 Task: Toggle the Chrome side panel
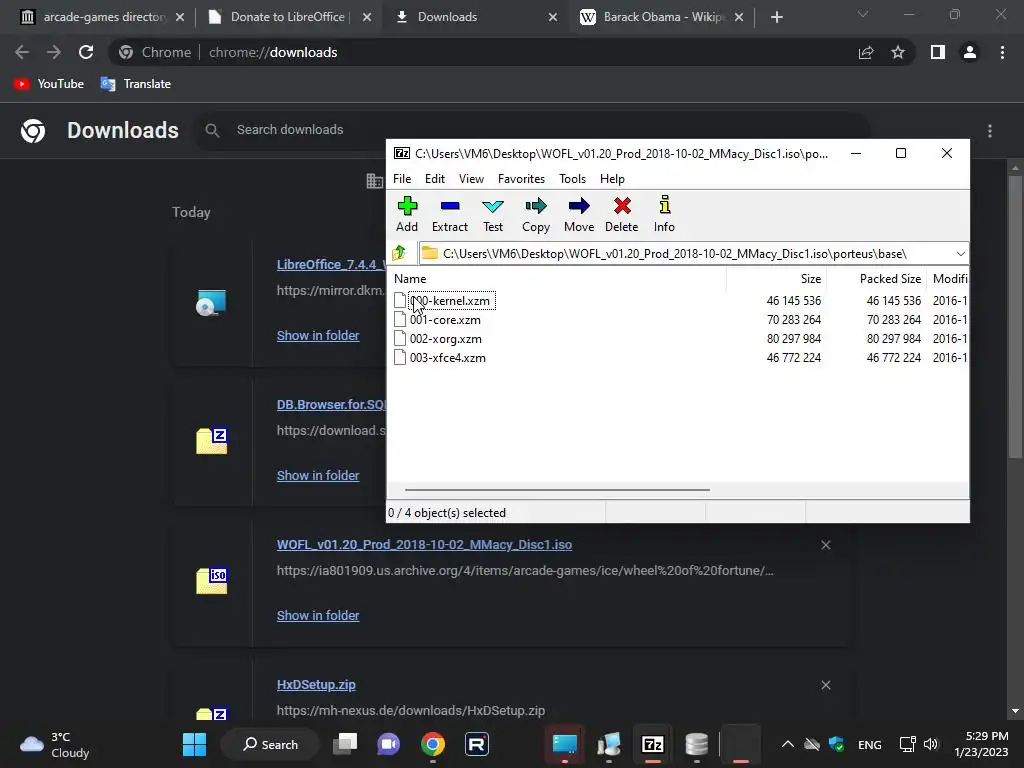[938, 52]
